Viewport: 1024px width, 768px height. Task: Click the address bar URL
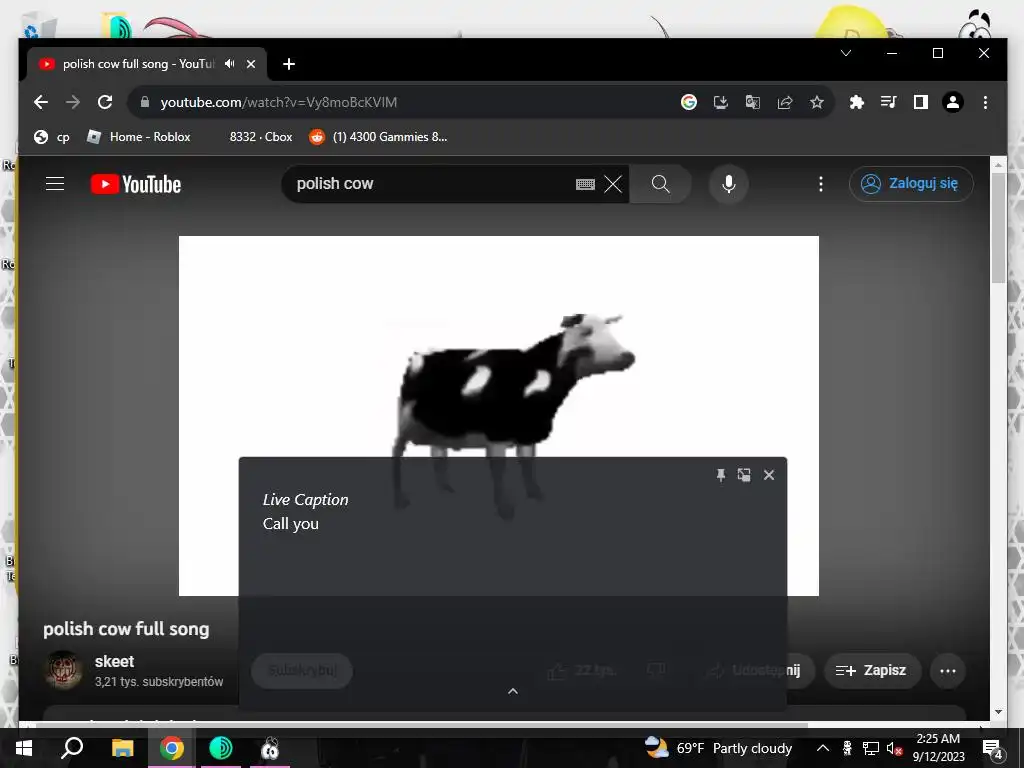[279, 102]
